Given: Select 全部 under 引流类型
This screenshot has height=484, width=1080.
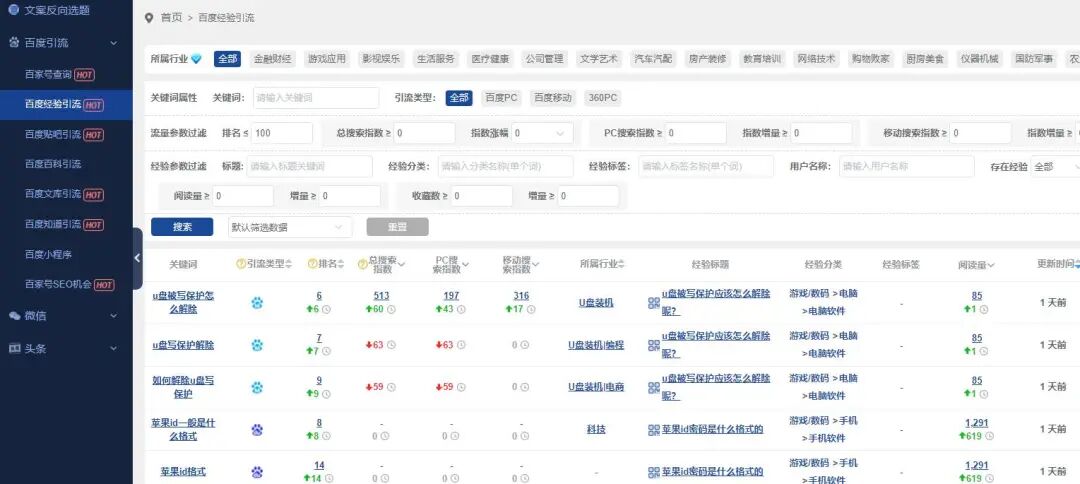Looking at the screenshot, I should pyautogui.click(x=459, y=98).
